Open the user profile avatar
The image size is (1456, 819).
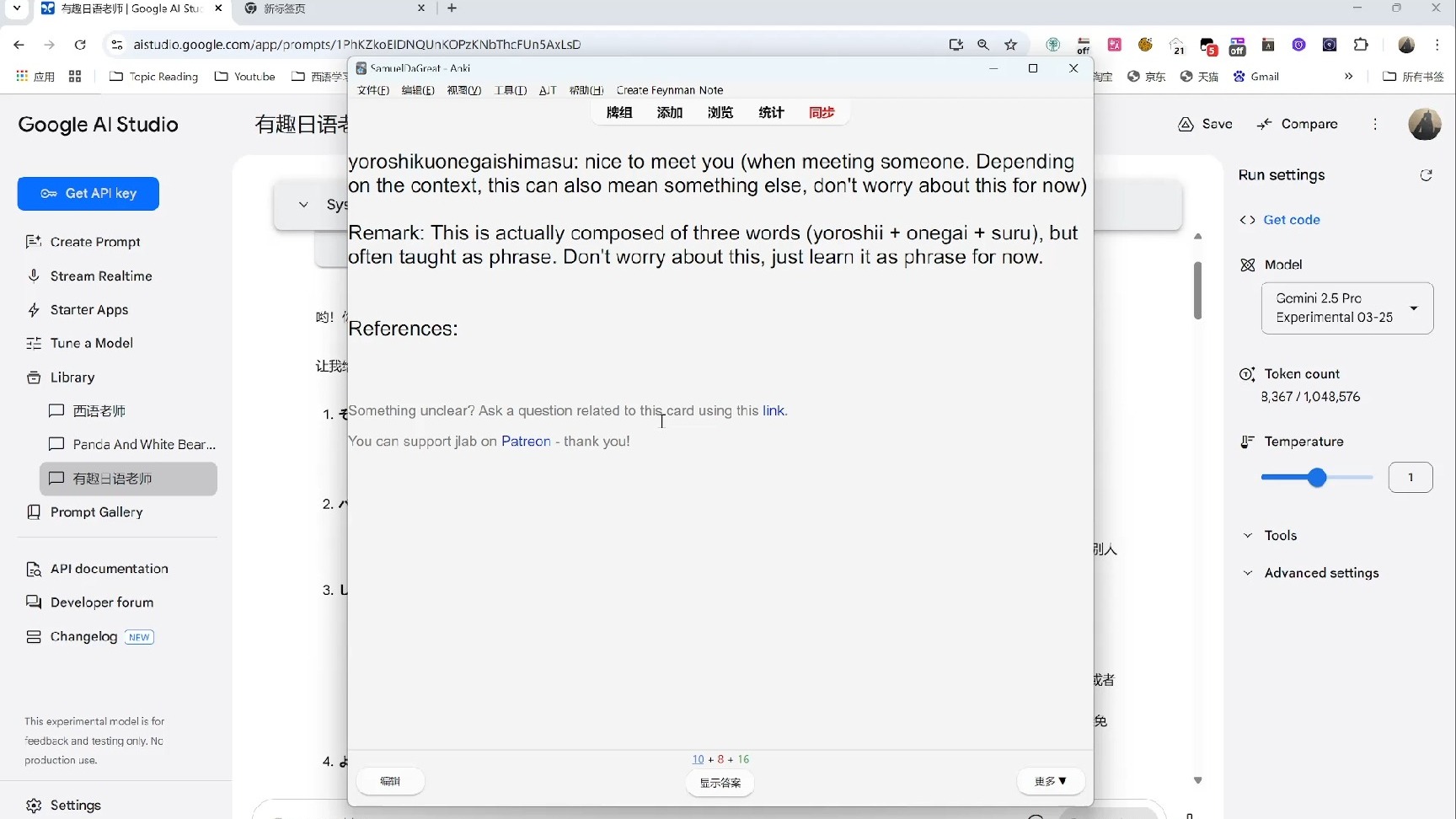tap(1425, 124)
